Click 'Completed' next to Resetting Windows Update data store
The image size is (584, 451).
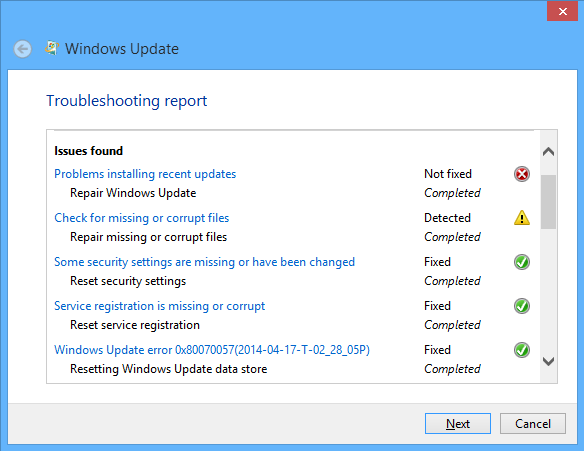pos(452,369)
